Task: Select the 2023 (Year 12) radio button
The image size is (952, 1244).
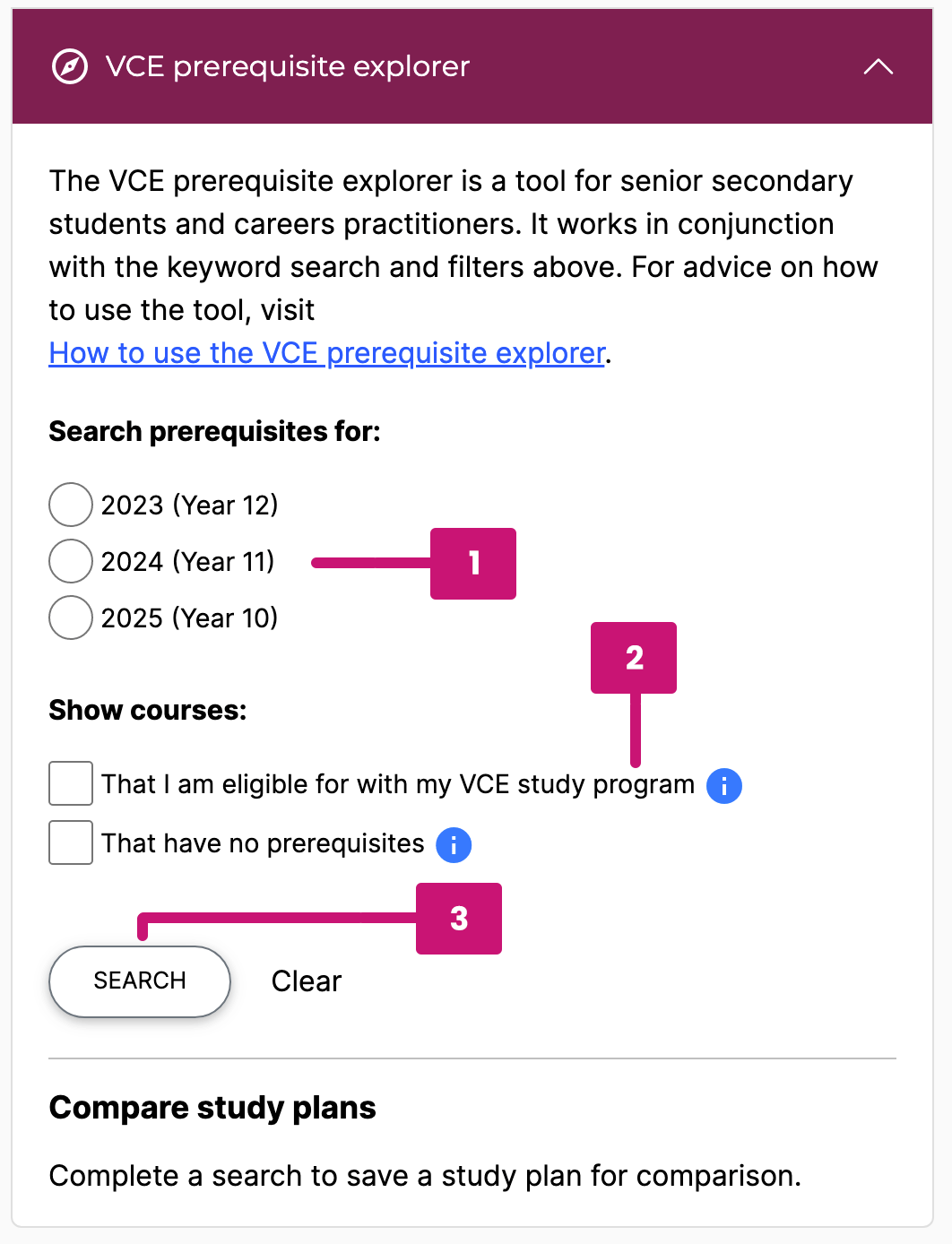Action: click(x=70, y=505)
